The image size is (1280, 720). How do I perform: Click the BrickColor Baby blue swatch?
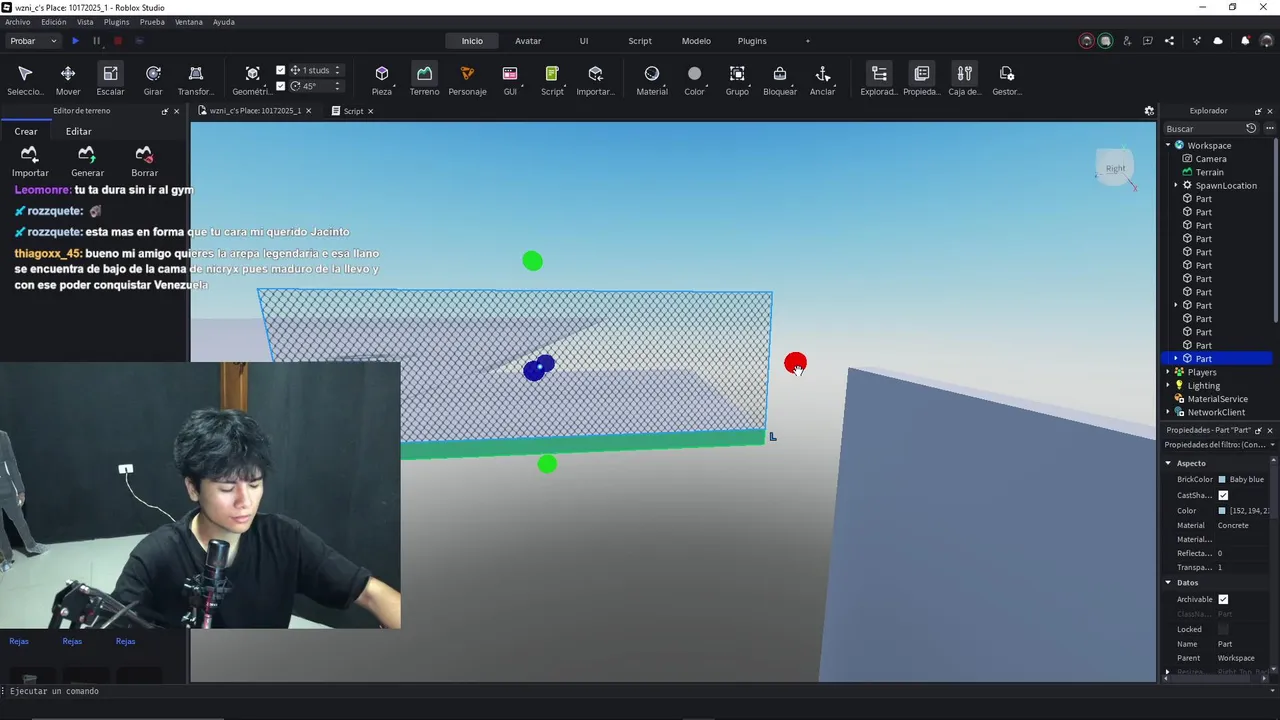pyautogui.click(x=1222, y=479)
